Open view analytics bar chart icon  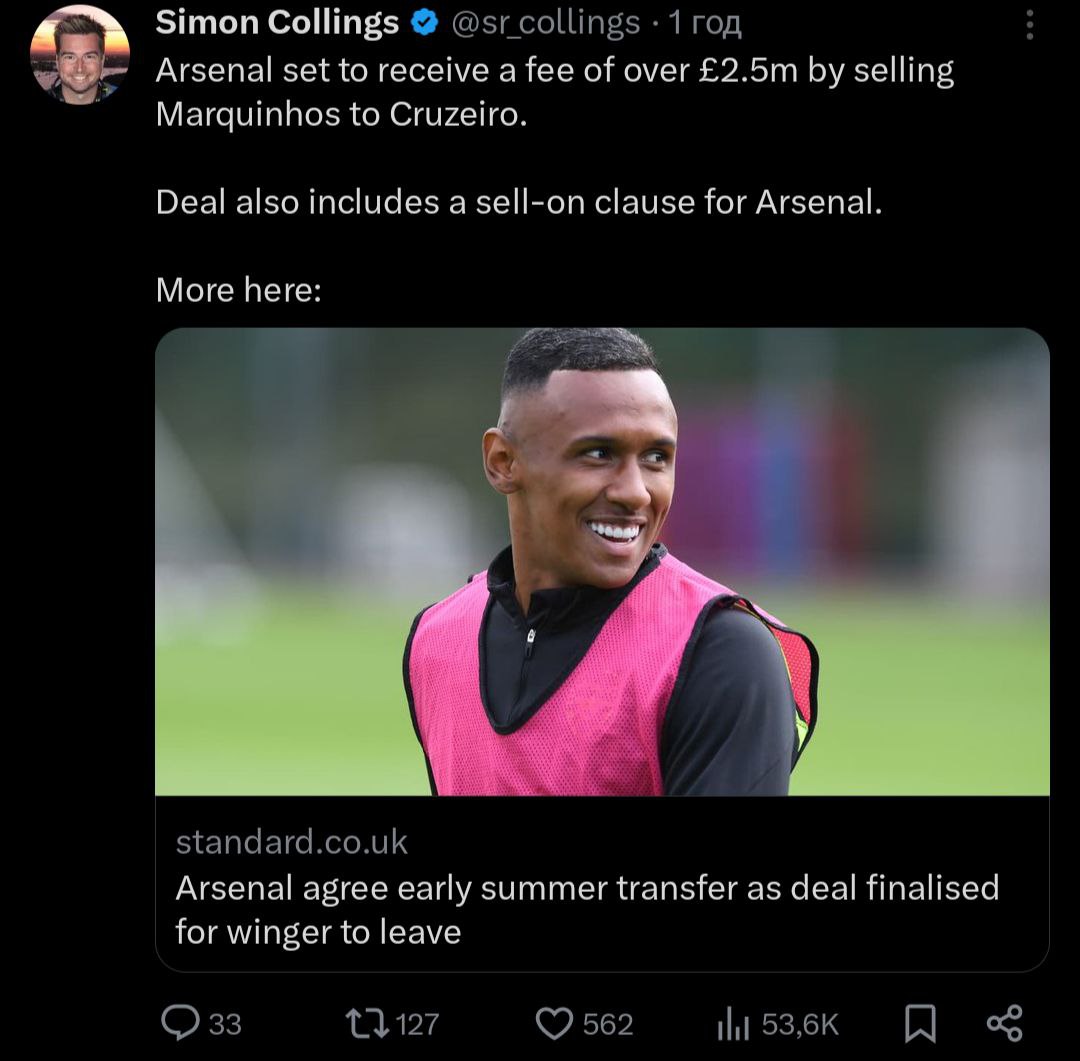734,1023
